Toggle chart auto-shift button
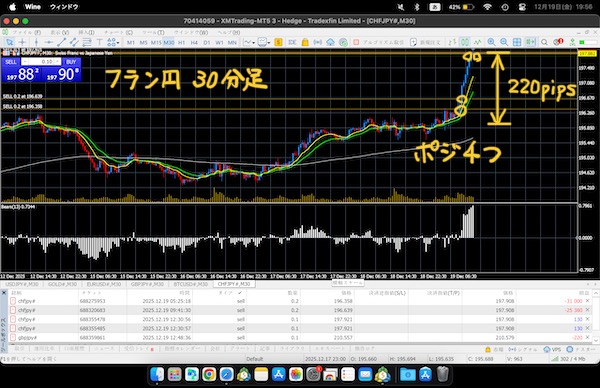This screenshot has height=388, width=600. click(x=530, y=42)
